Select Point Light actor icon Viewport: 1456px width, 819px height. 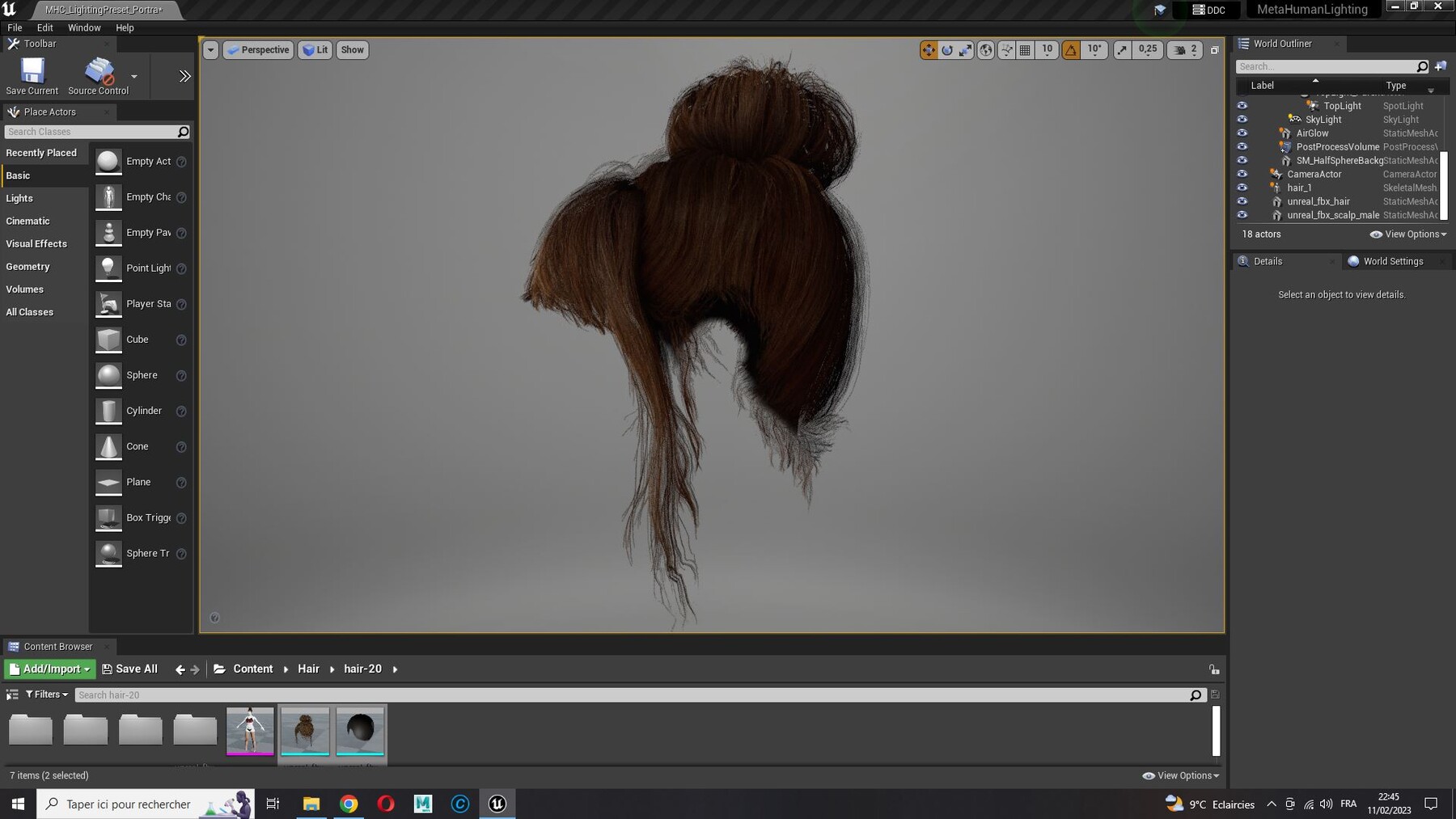point(108,268)
